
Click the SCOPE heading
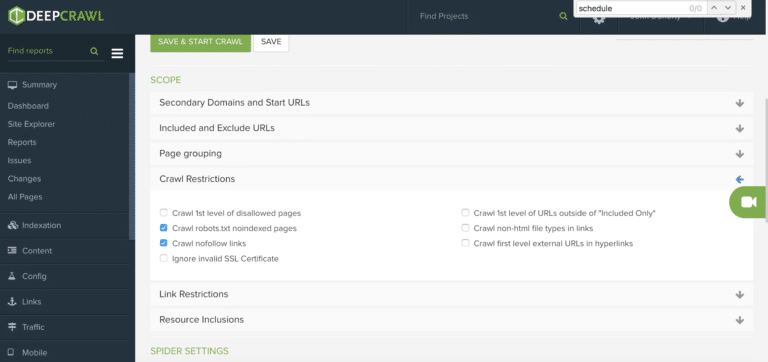point(166,80)
